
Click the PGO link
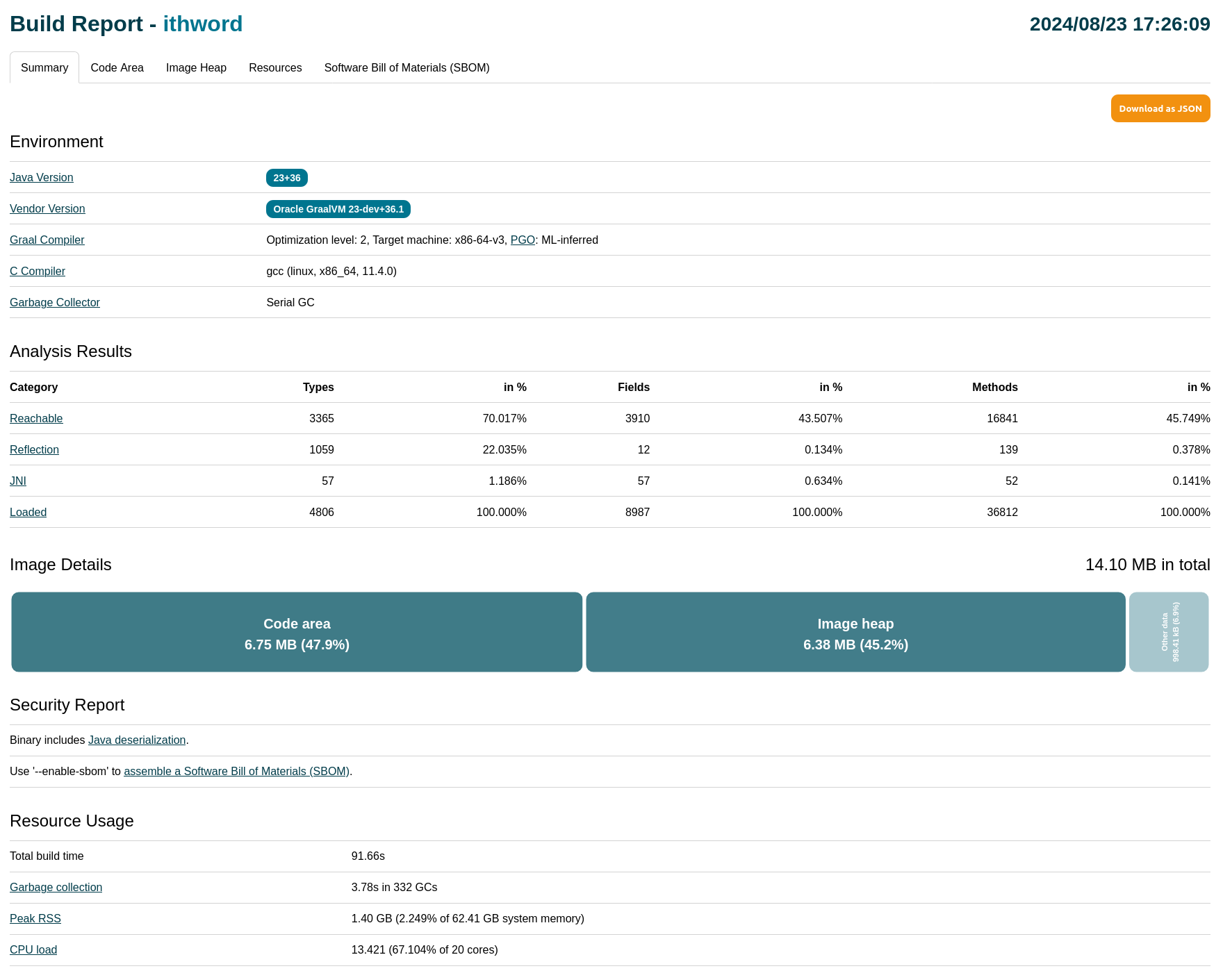tap(523, 240)
